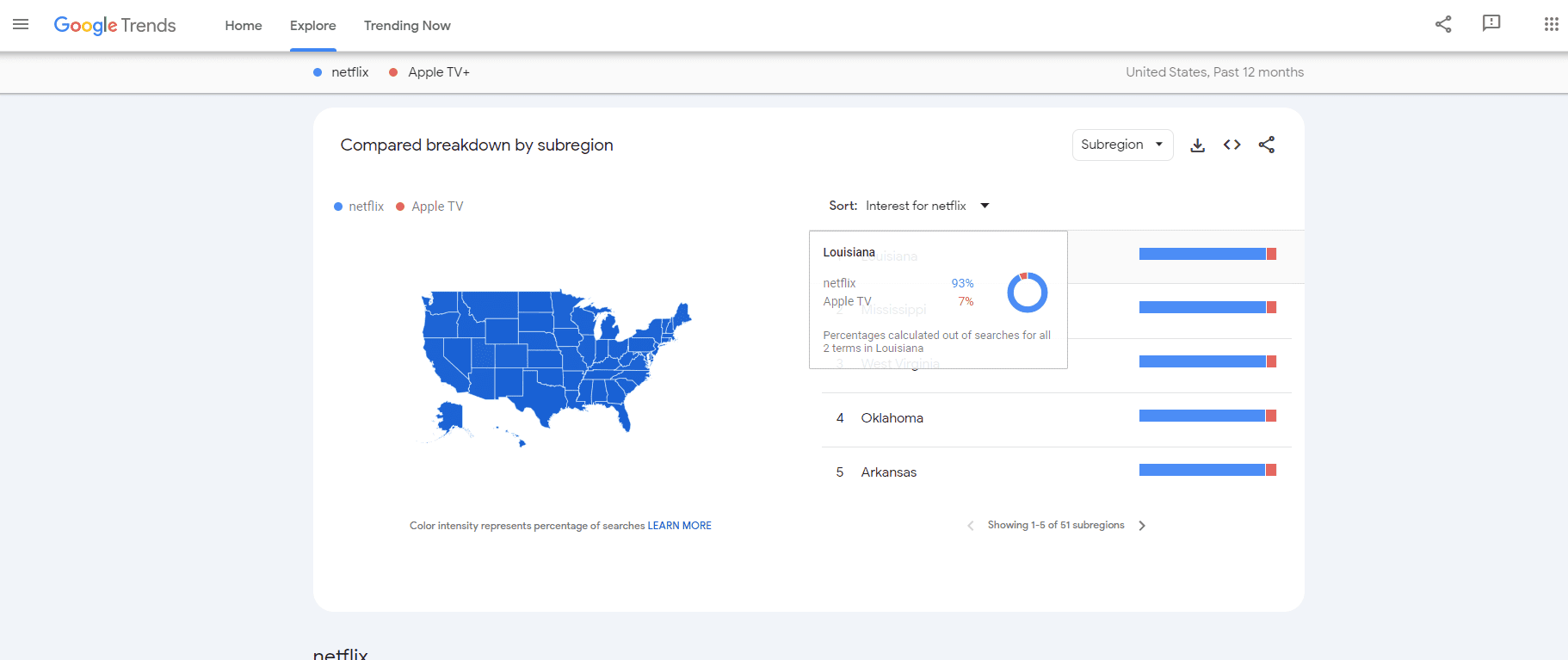Open the send feedback icon
This screenshot has width=1568, height=660.
pos(1491,24)
